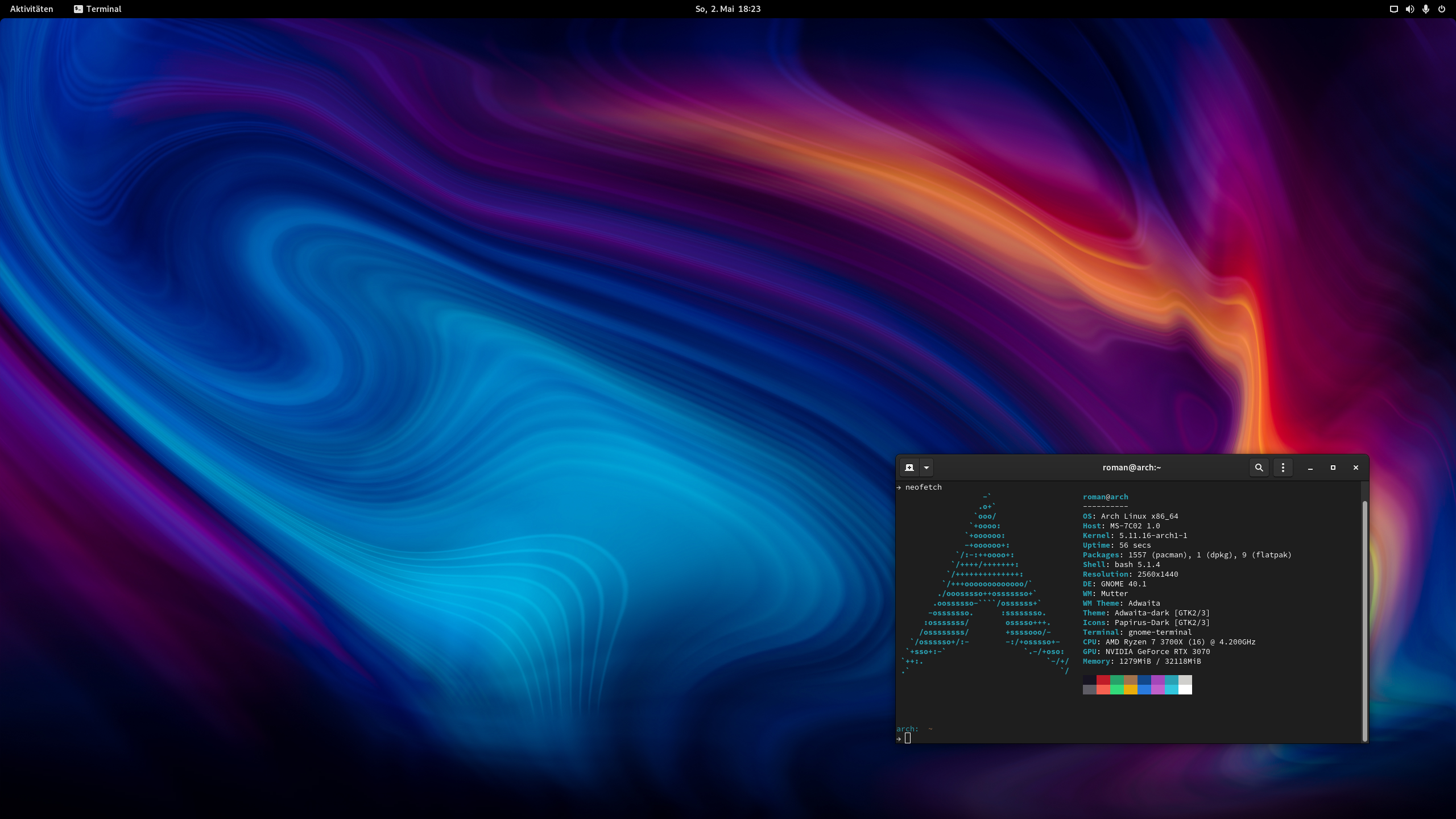Open the Terminal three-dot menu
Viewport: 1456px width, 819px height.
pyautogui.click(x=1283, y=468)
